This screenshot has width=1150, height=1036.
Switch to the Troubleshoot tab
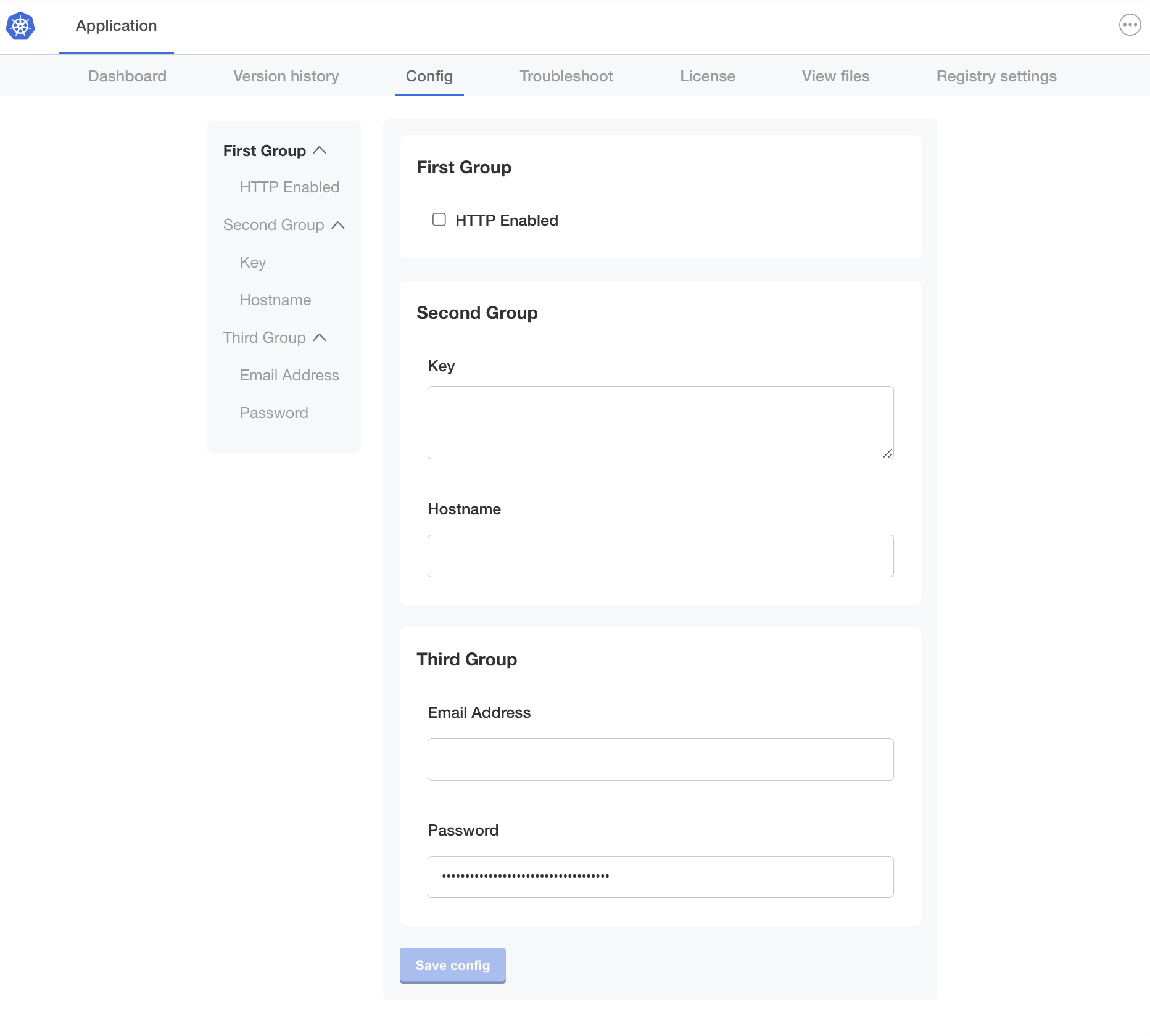point(566,76)
